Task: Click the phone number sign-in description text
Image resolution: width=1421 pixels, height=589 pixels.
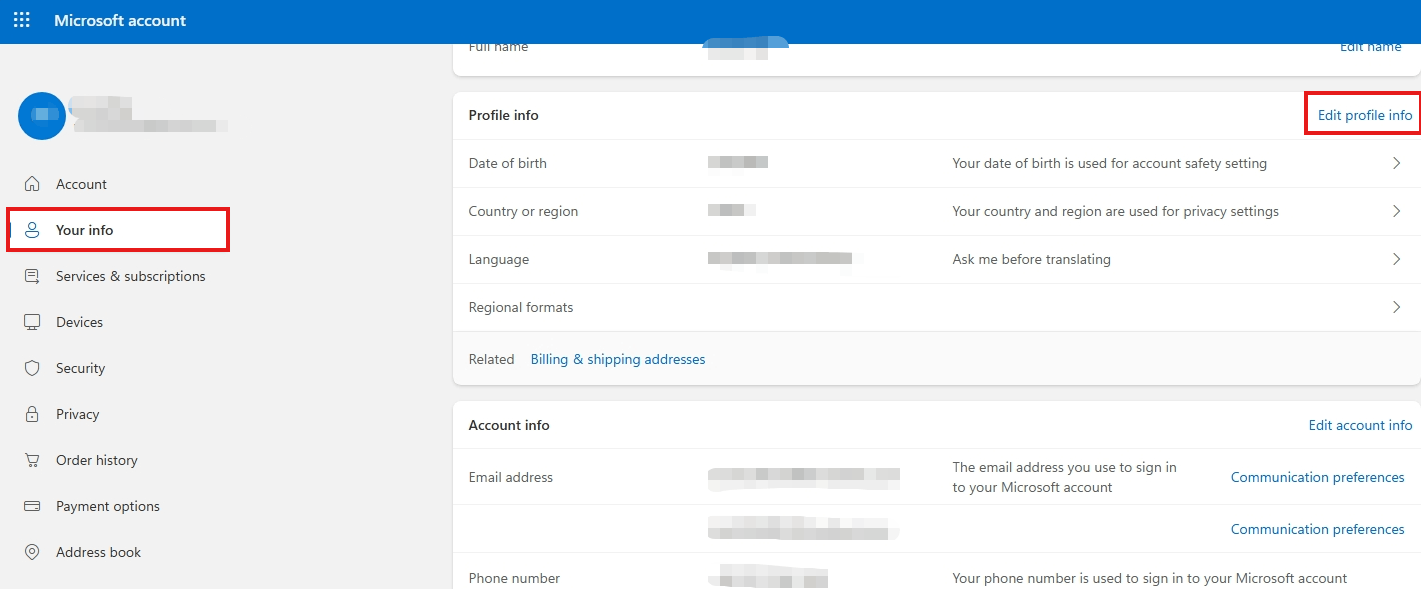Action: pyautogui.click(x=1150, y=578)
